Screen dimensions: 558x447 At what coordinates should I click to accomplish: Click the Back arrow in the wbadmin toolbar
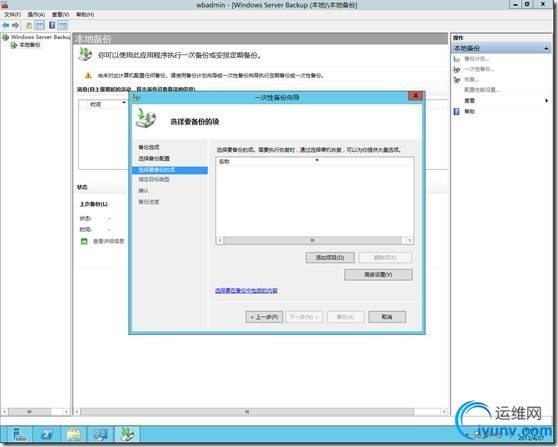pos(6,25)
